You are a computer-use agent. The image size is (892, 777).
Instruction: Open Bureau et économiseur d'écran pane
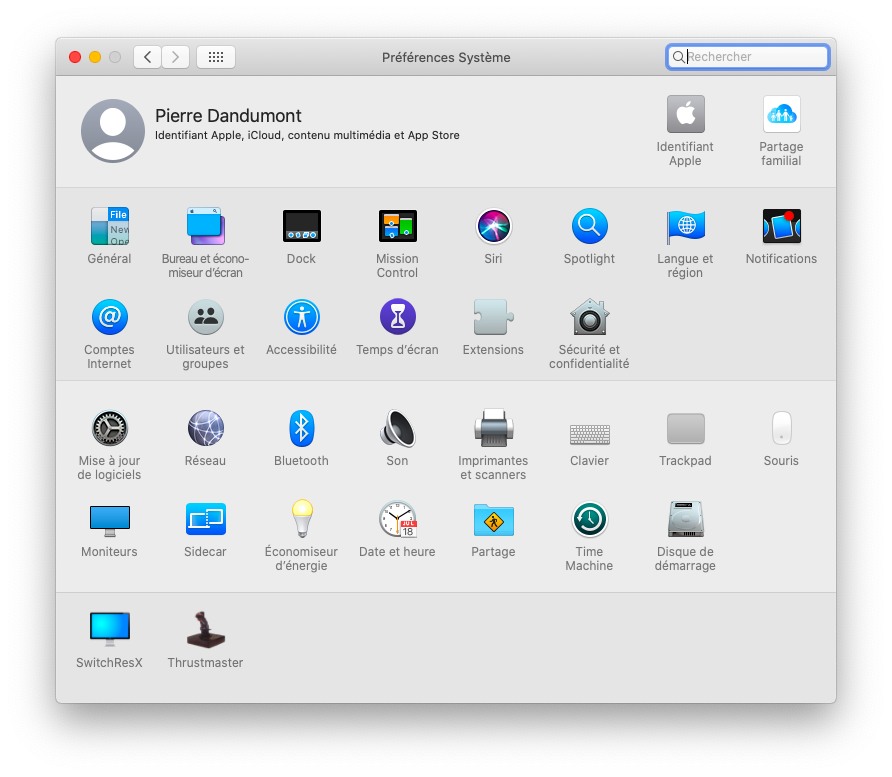[206, 226]
